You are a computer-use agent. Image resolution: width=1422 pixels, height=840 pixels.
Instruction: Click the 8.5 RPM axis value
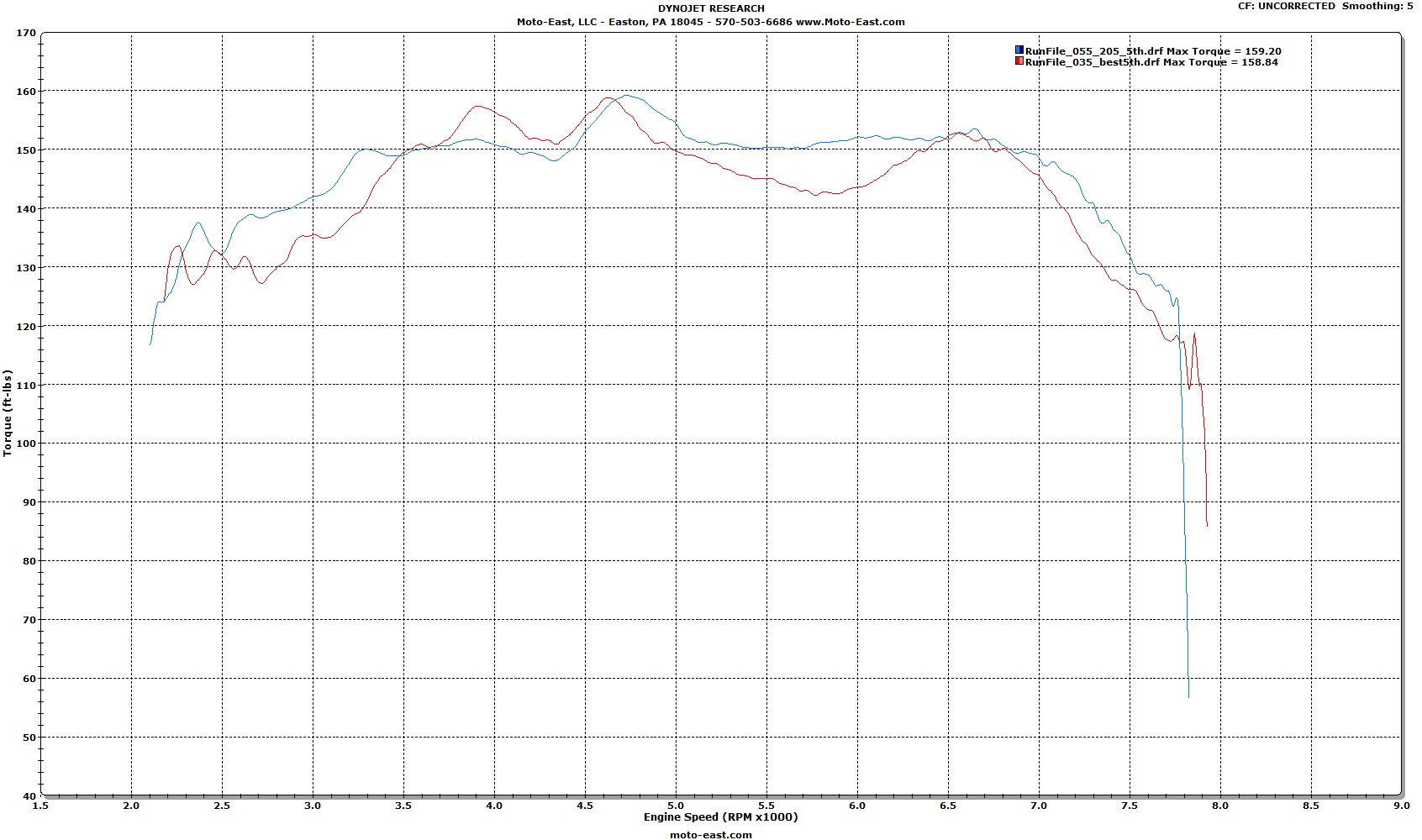pyautogui.click(x=1311, y=806)
